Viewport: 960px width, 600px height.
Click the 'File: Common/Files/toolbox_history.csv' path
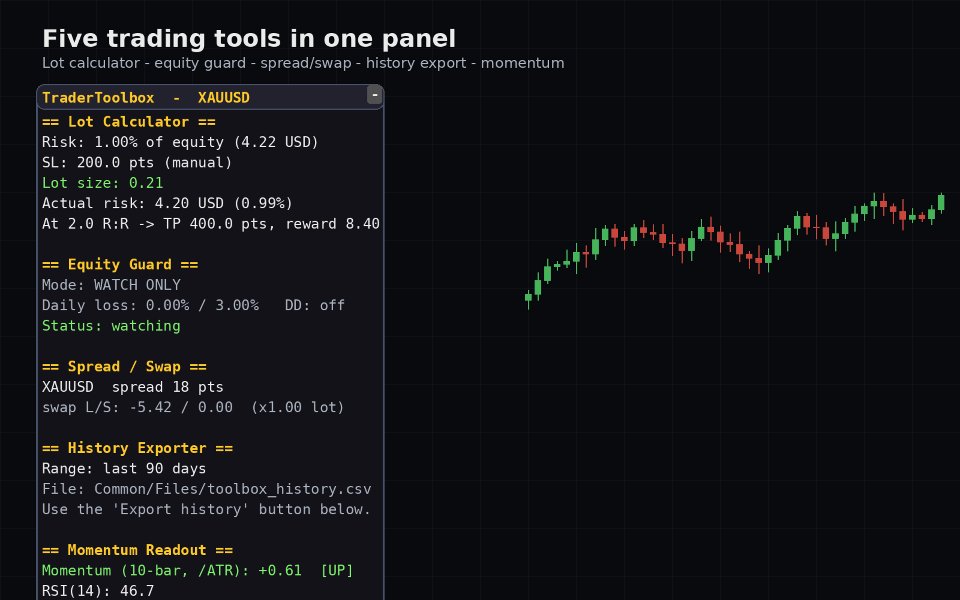pos(206,489)
